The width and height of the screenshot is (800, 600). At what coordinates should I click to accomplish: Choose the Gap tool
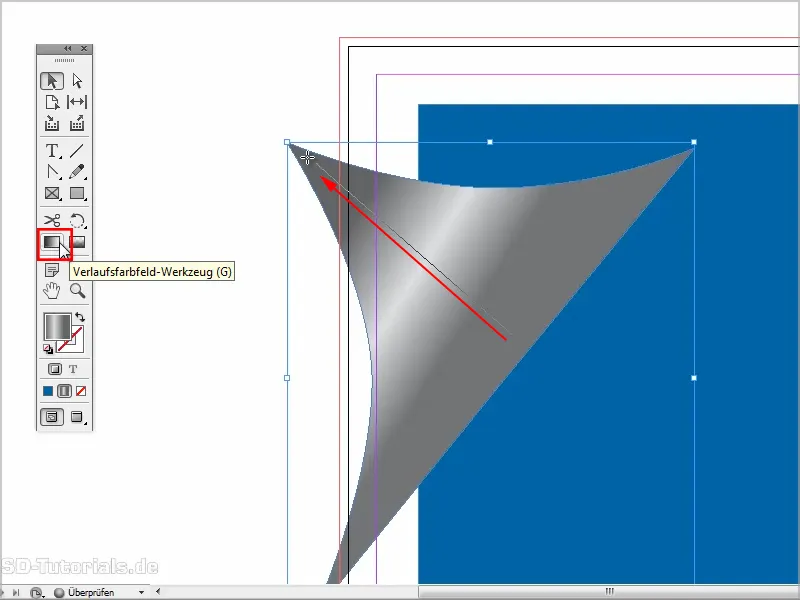[x=77, y=102]
